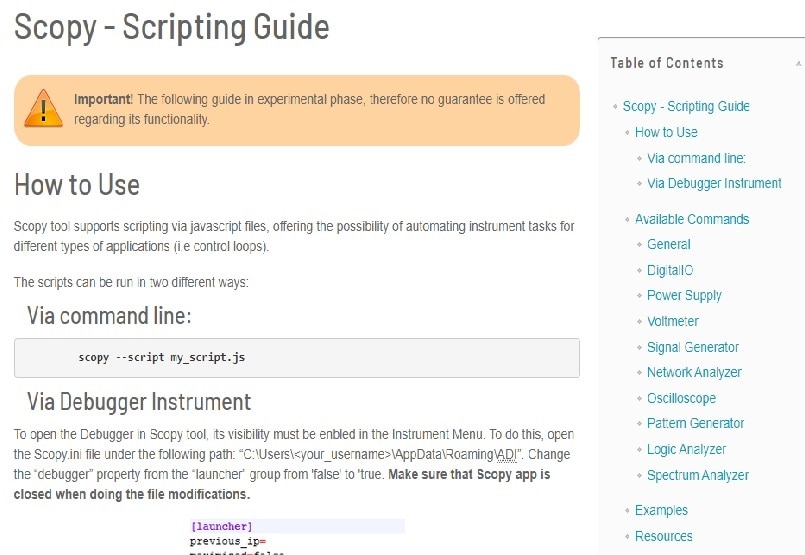Jump to the 'How to Use' contents link
805x555 pixels.
666,132
